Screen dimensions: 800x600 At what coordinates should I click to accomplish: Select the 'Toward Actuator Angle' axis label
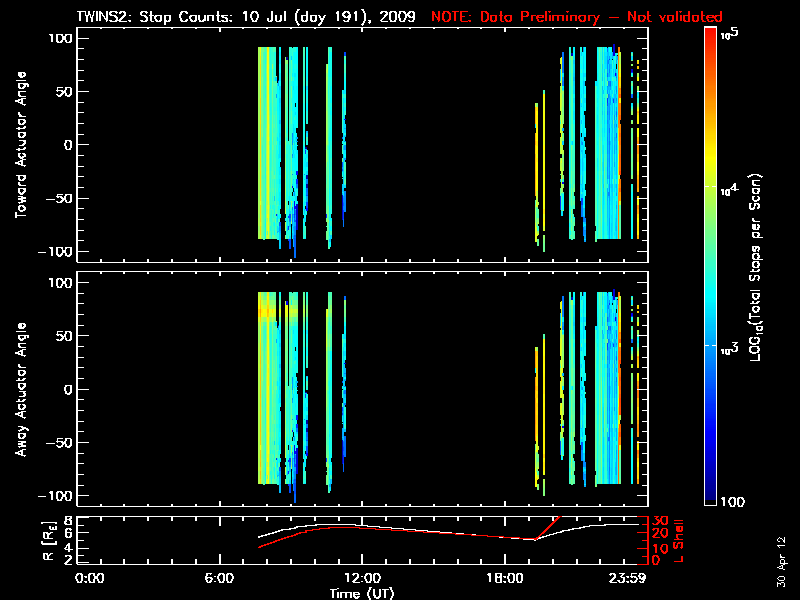point(20,145)
